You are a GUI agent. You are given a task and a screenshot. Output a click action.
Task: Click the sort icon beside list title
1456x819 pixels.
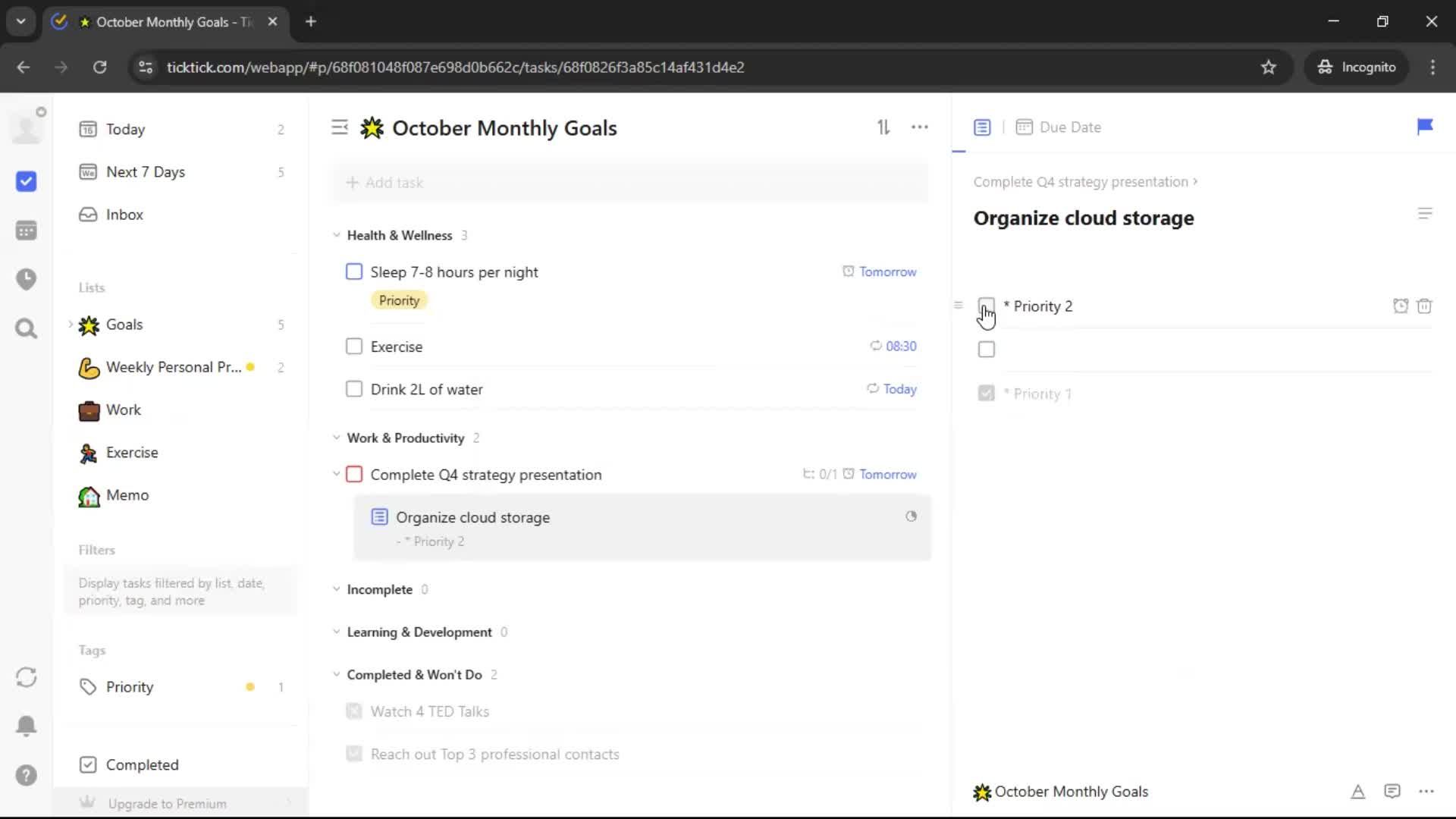pyautogui.click(x=883, y=127)
